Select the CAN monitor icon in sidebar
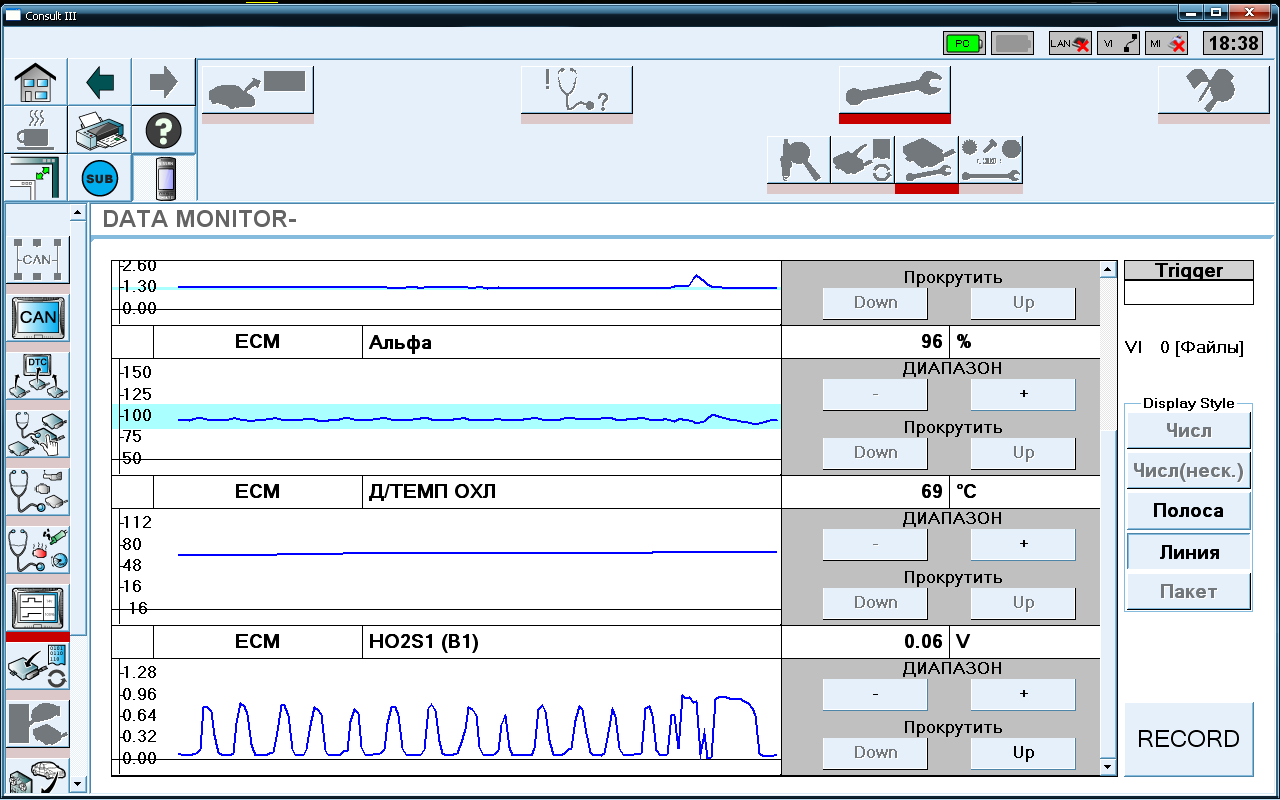This screenshot has height=800, width=1280. [x=39, y=317]
